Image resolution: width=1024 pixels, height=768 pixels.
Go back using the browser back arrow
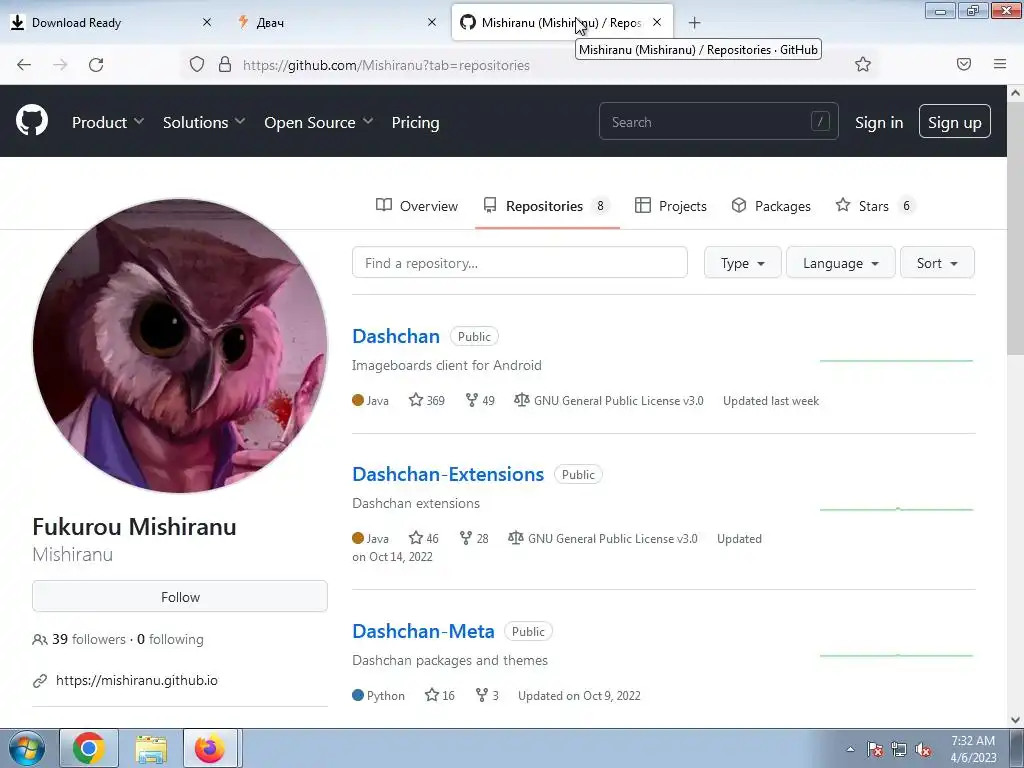24,65
